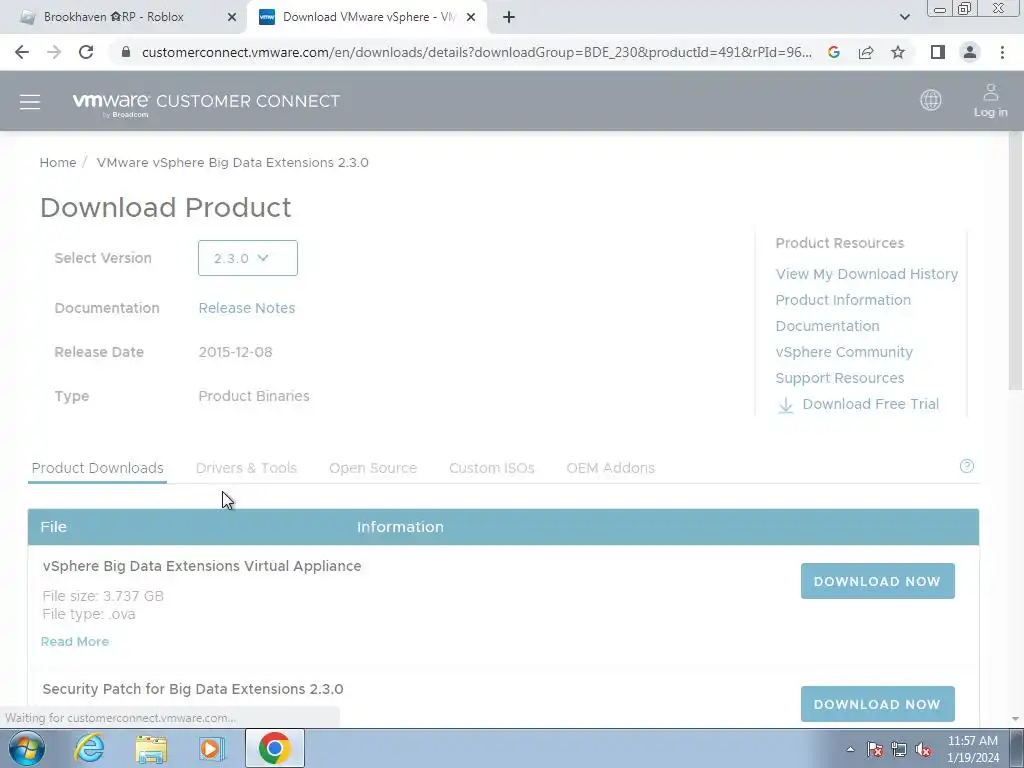This screenshot has height=768, width=1024.
Task: Bookmark this page with the star
Action: pos(898,52)
